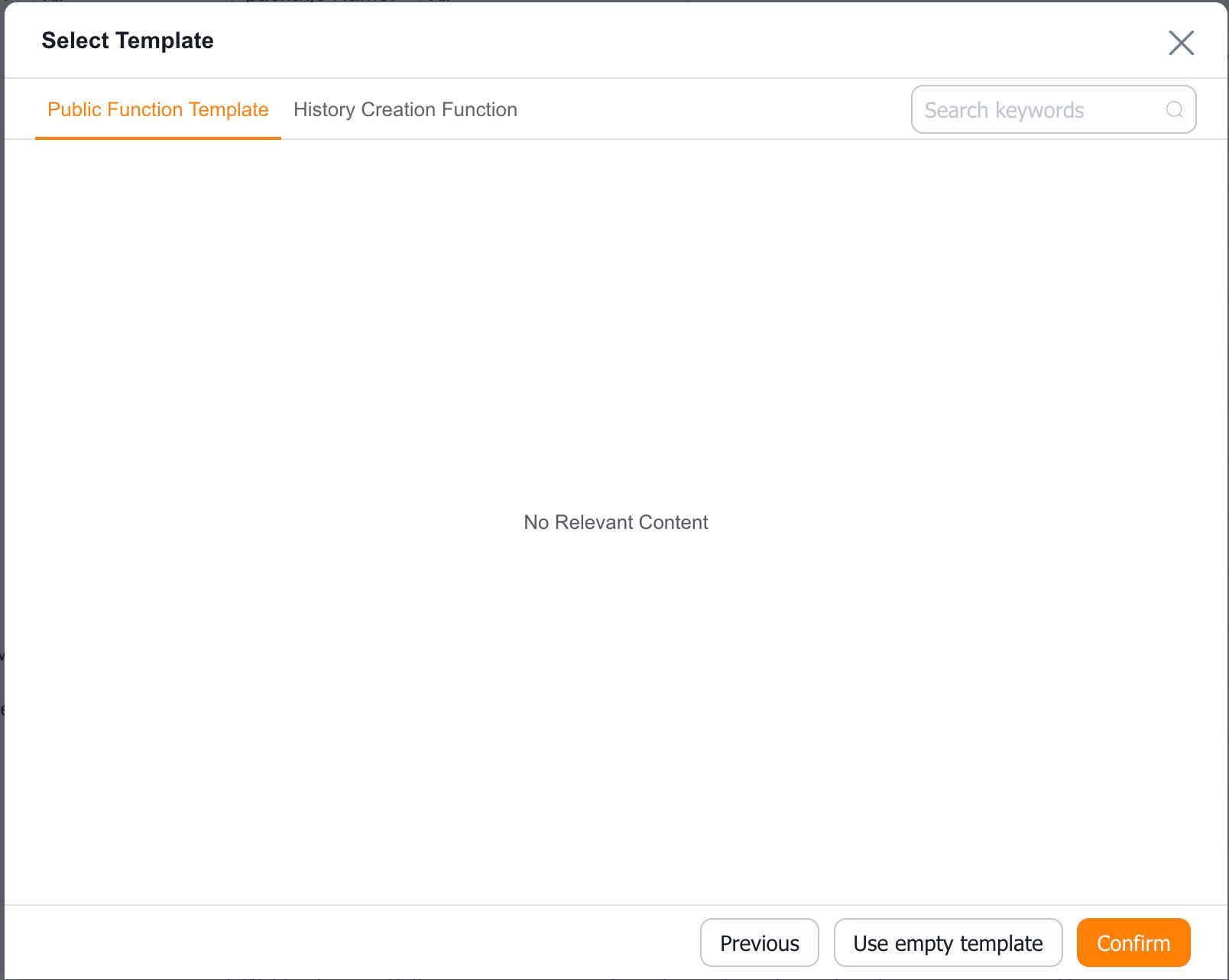Click inside the Search keywords field
This screenshot has width=1229, height=980.
[x=1032, y=109]
